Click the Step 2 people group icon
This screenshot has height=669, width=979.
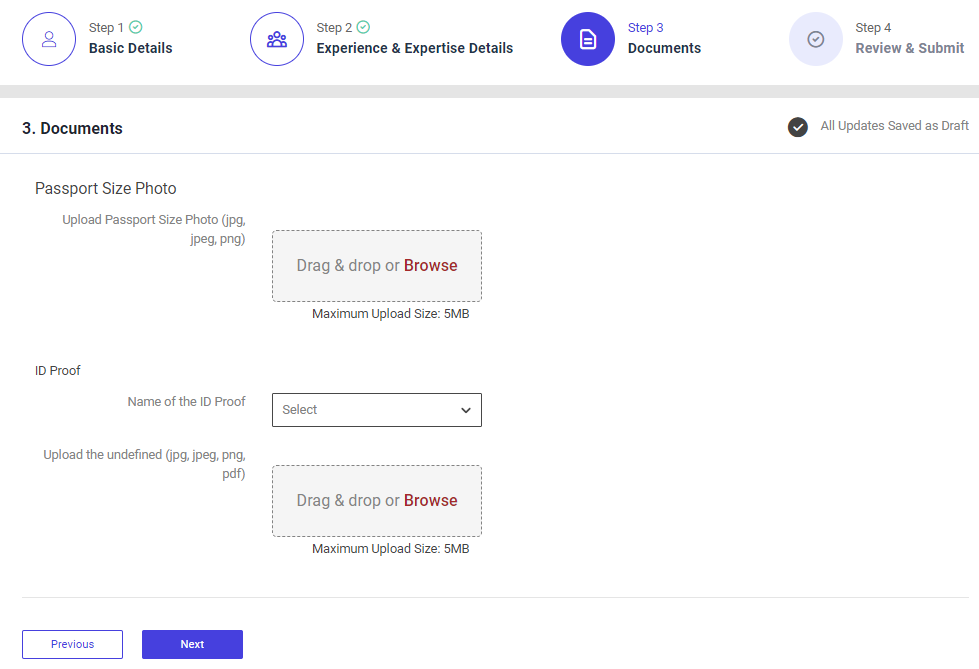[277, 39]
